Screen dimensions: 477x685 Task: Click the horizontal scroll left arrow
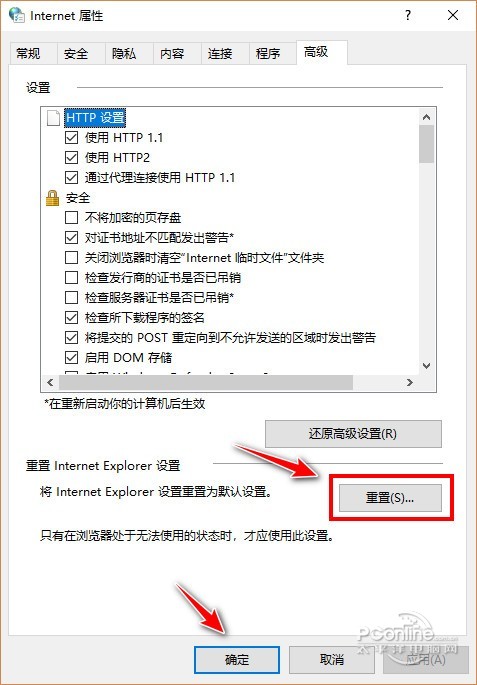click(50, 382)
